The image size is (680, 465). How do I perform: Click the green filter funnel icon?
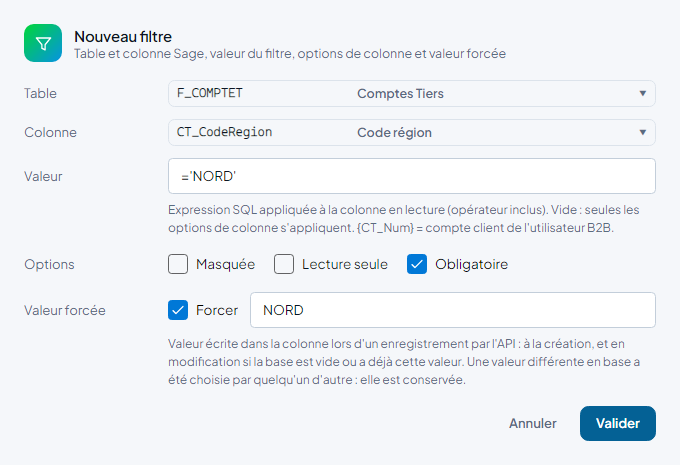[x=43, y=43]
